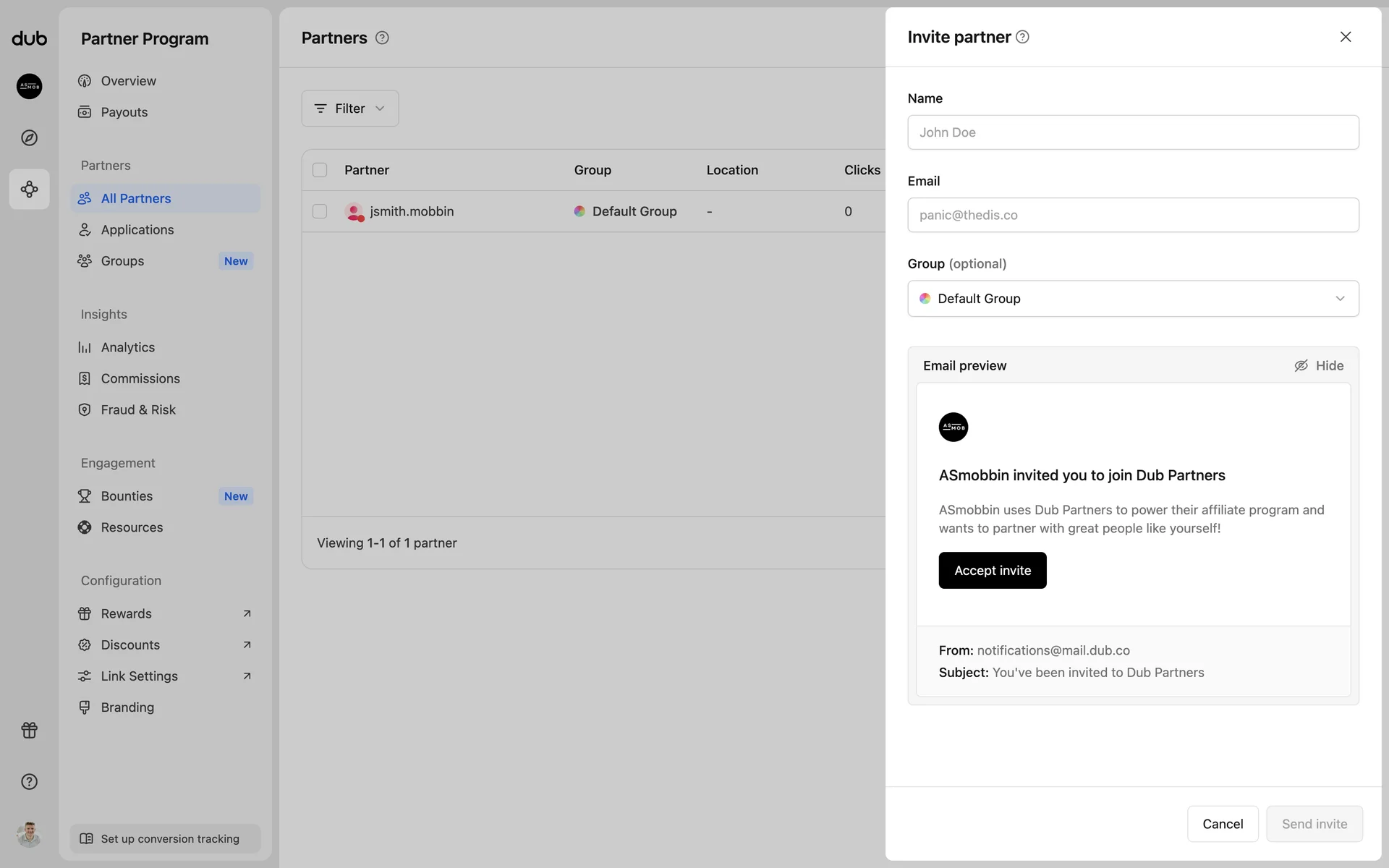Open the user profile avatar
Image resolution: width=1389 pixels, height=868 pixels.
click(29, 834)
